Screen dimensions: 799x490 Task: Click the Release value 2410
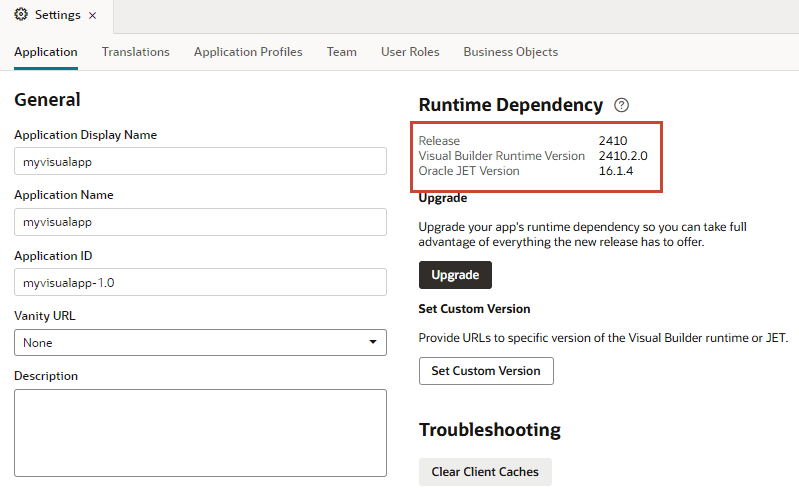[x=612, y=141]
